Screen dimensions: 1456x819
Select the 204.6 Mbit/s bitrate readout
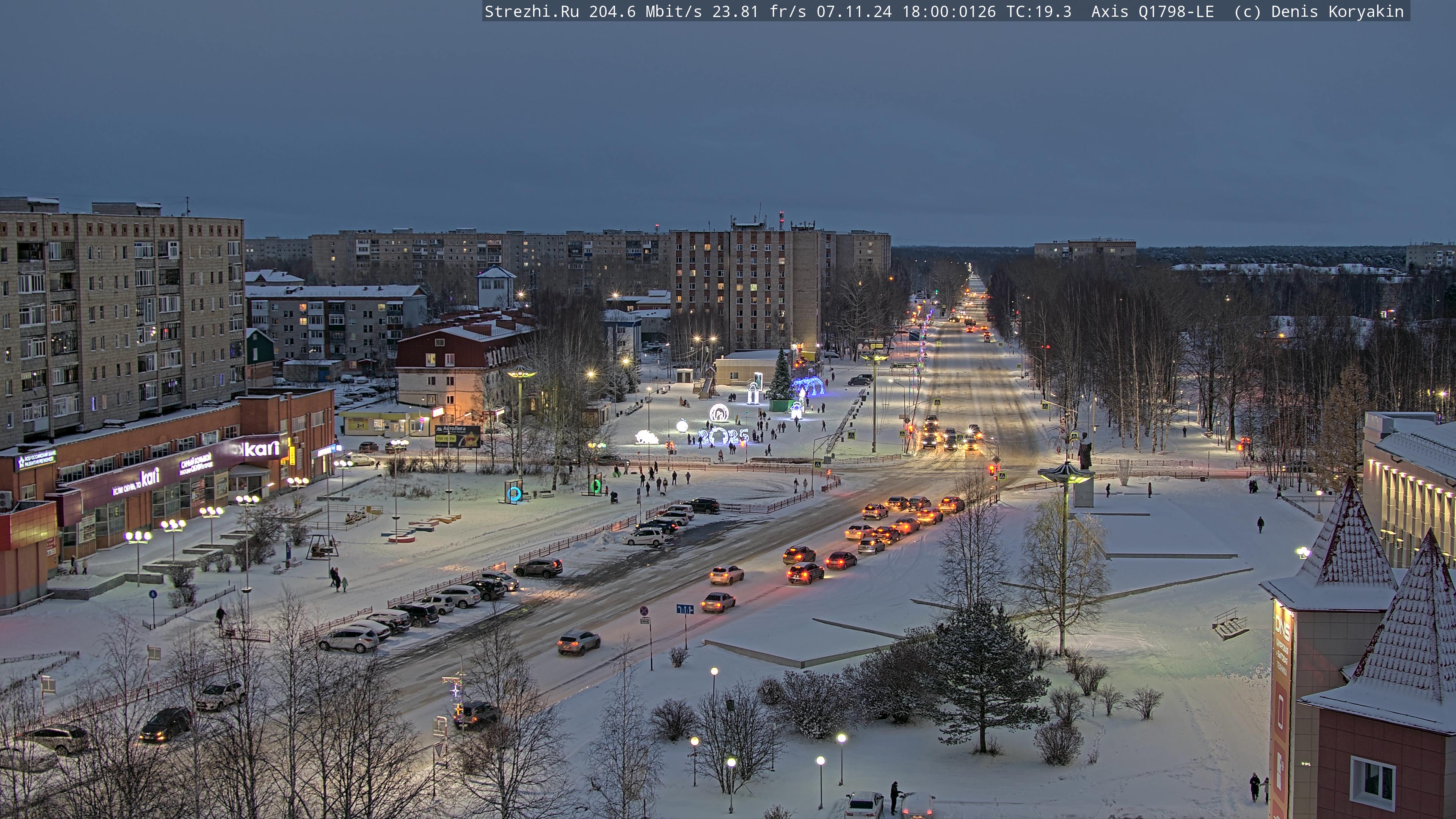(645, 11)
